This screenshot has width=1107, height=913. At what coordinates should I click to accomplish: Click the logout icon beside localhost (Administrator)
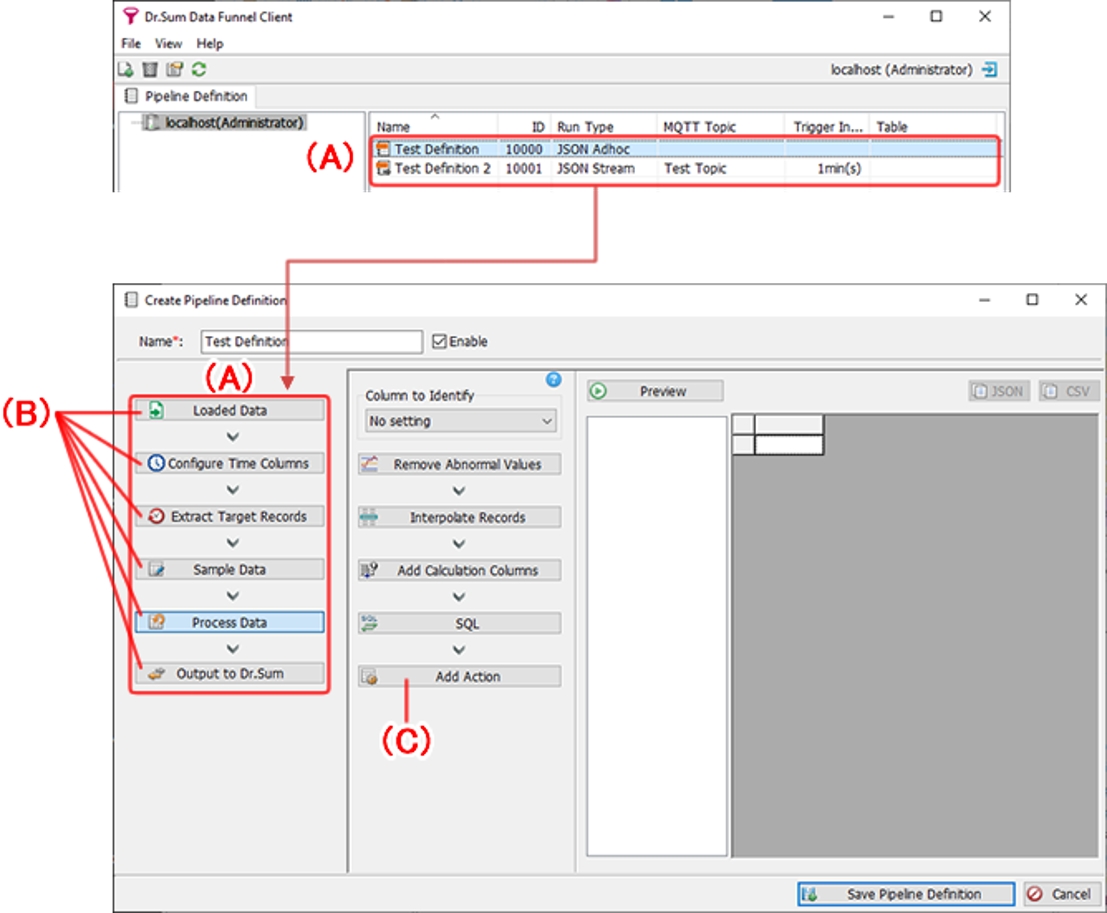point(989,70)
